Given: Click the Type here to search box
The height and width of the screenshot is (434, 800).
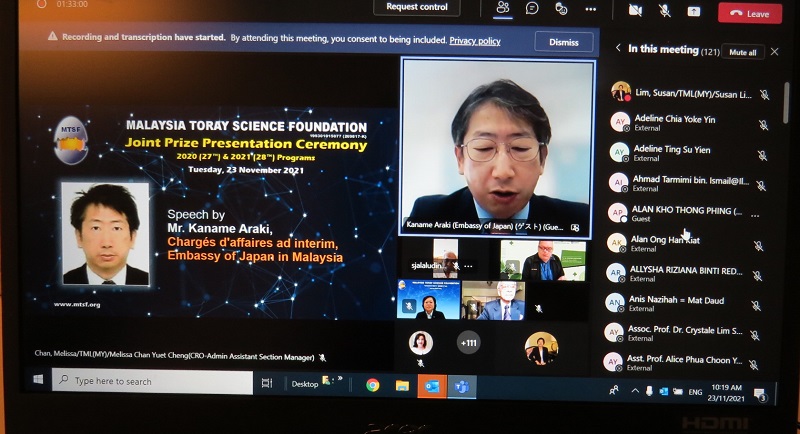Looking at the screenshot, I should pos(153,382).
